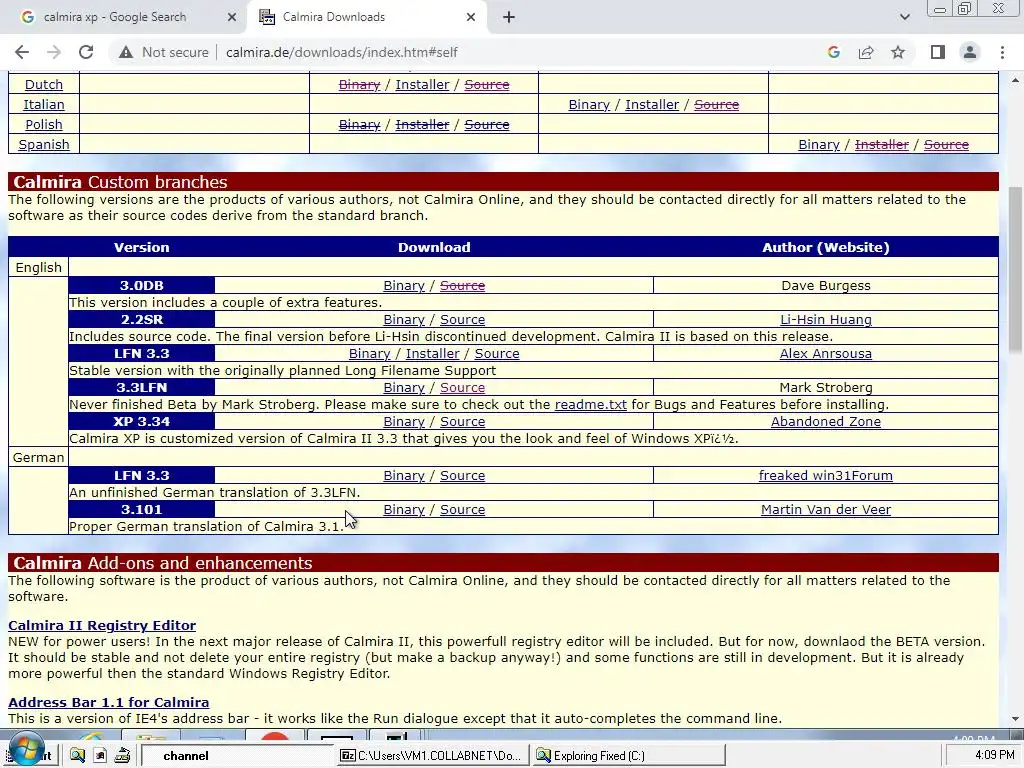The height and width of the screenshot is (768, 1024).
Task: Click the Dave Burgess author cell
Action: click(x=825, y=285)
